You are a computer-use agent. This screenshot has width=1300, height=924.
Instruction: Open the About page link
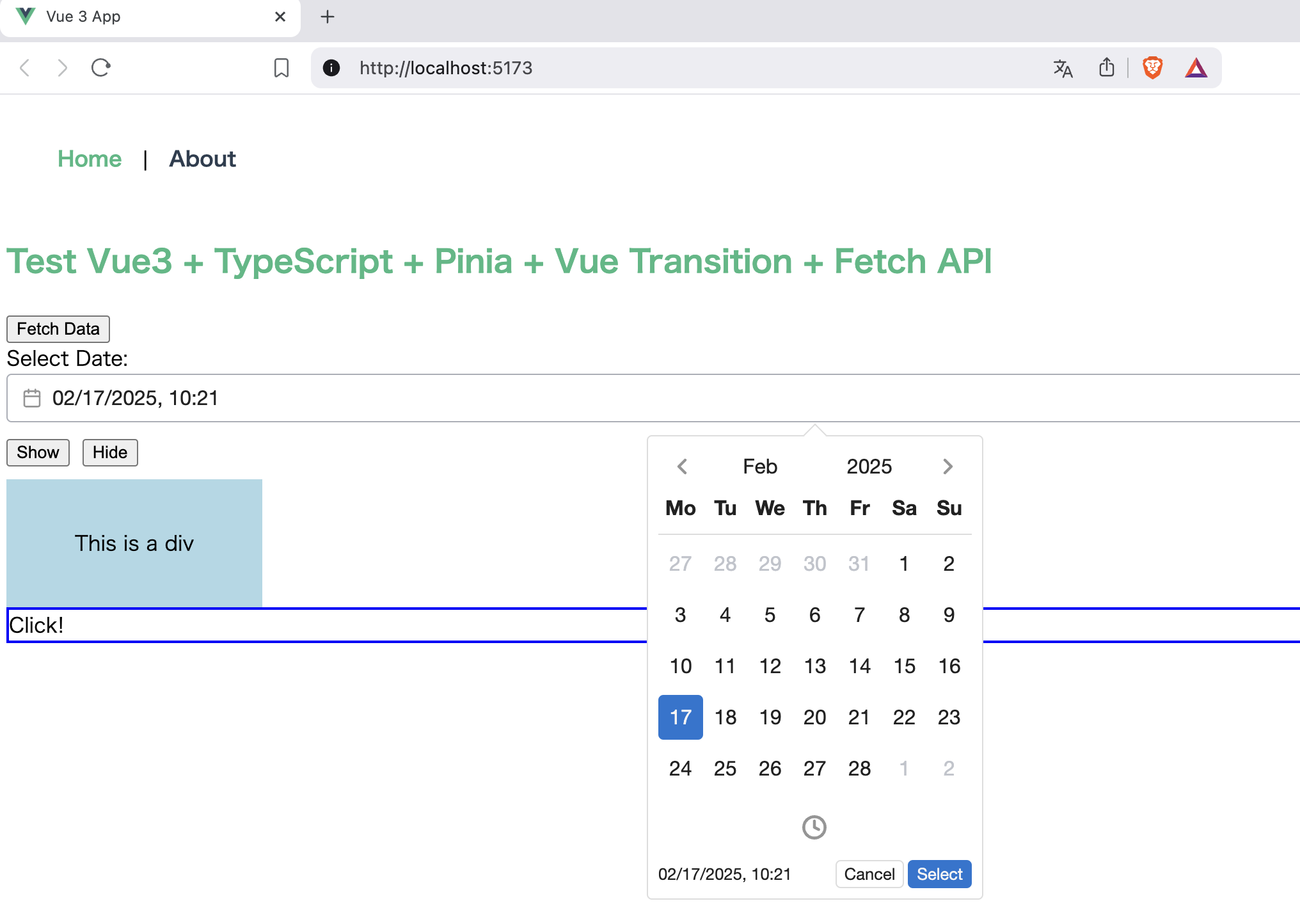point(202,159)
